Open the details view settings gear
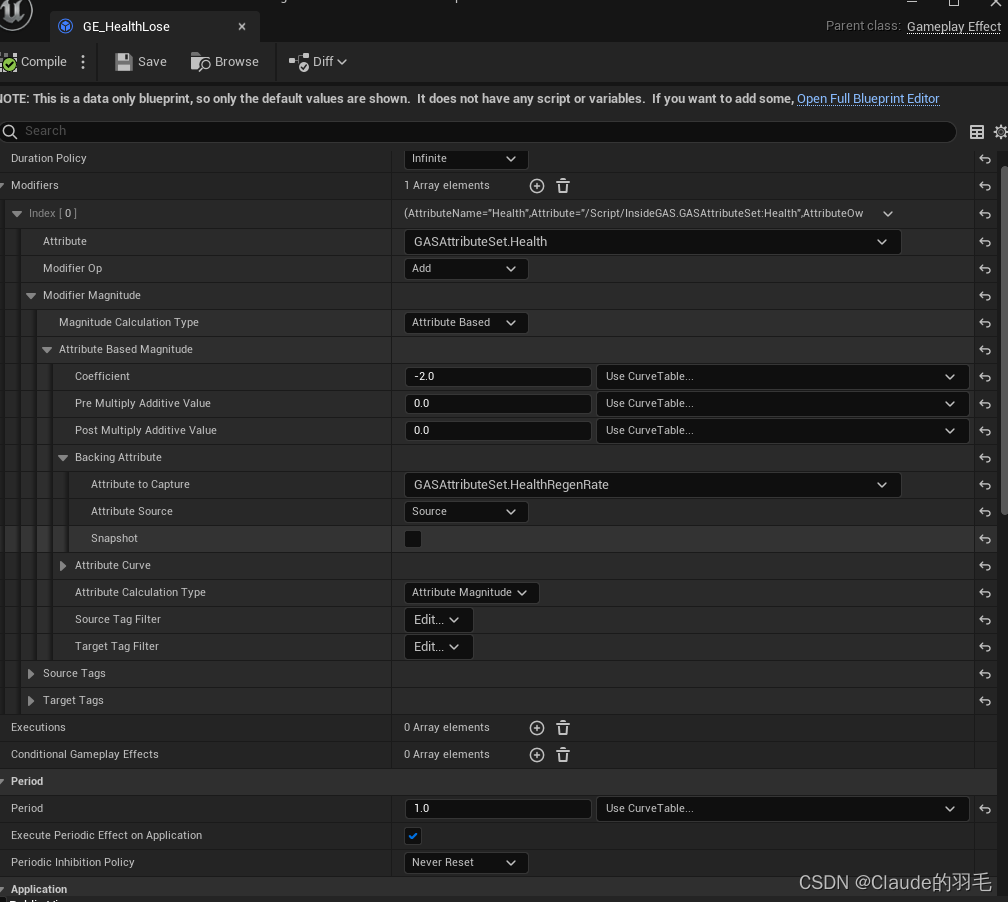 point(1000,132)
